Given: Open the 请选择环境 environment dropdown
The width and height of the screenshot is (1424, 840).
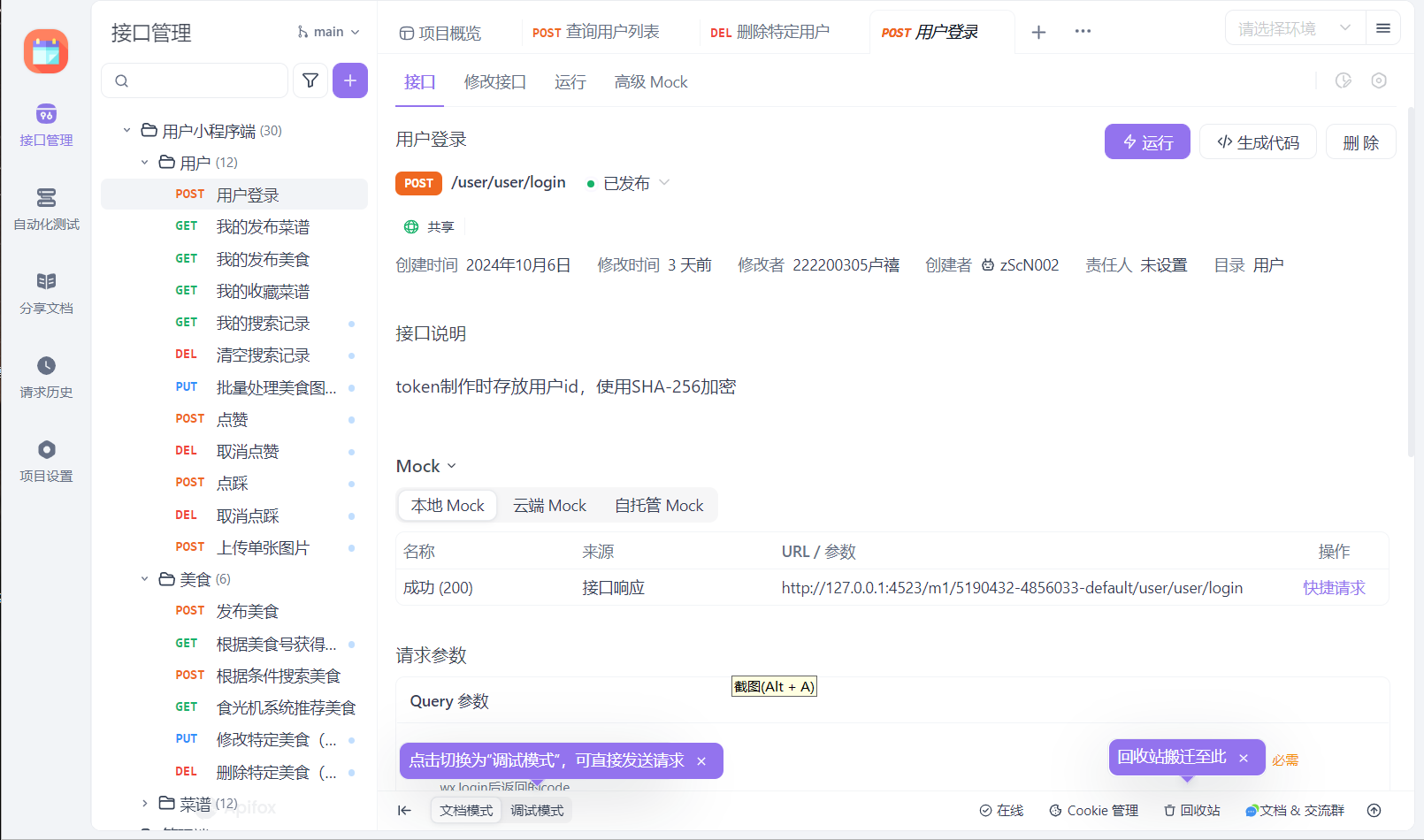Looking at the screenshot, I should click(1294, 28).
